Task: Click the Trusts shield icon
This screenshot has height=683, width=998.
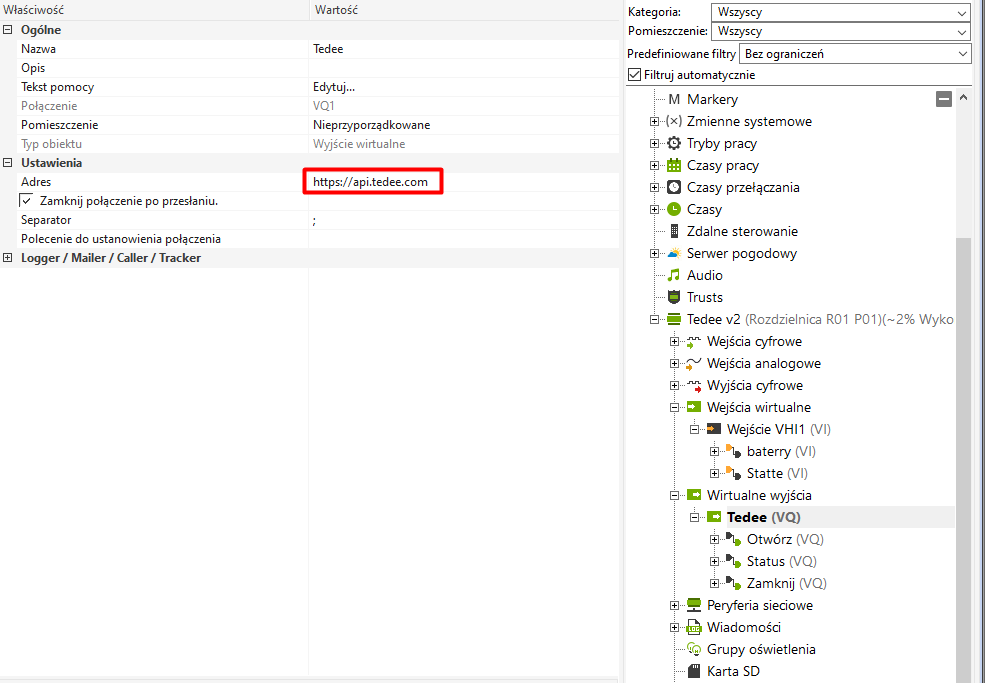Action: tap(674, 297)
